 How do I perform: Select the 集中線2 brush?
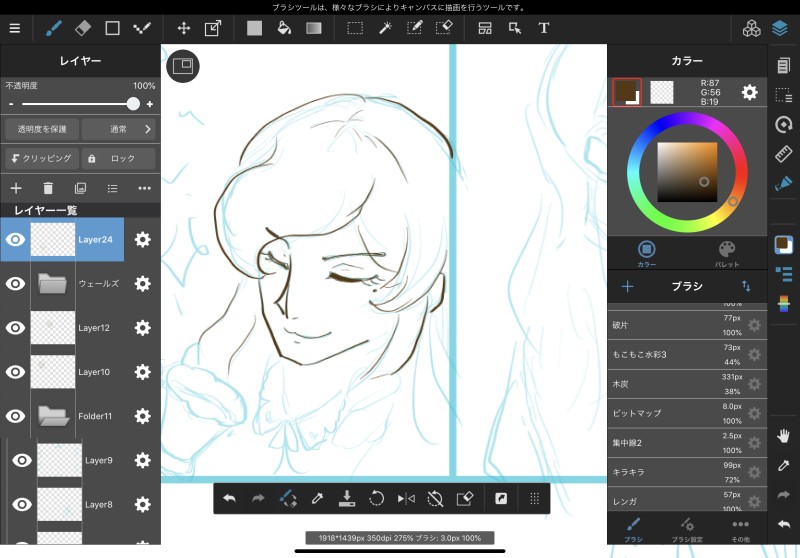coord(687,443)
